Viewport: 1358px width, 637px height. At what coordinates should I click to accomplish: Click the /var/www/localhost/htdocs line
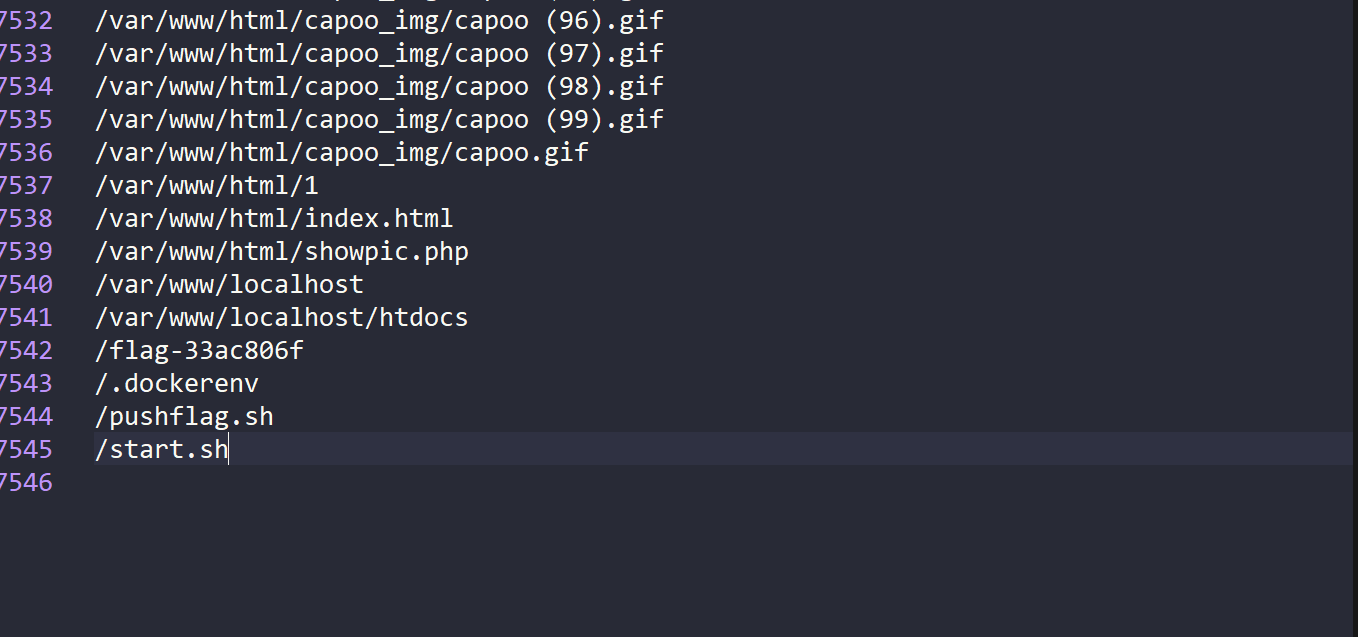(282, 317)
